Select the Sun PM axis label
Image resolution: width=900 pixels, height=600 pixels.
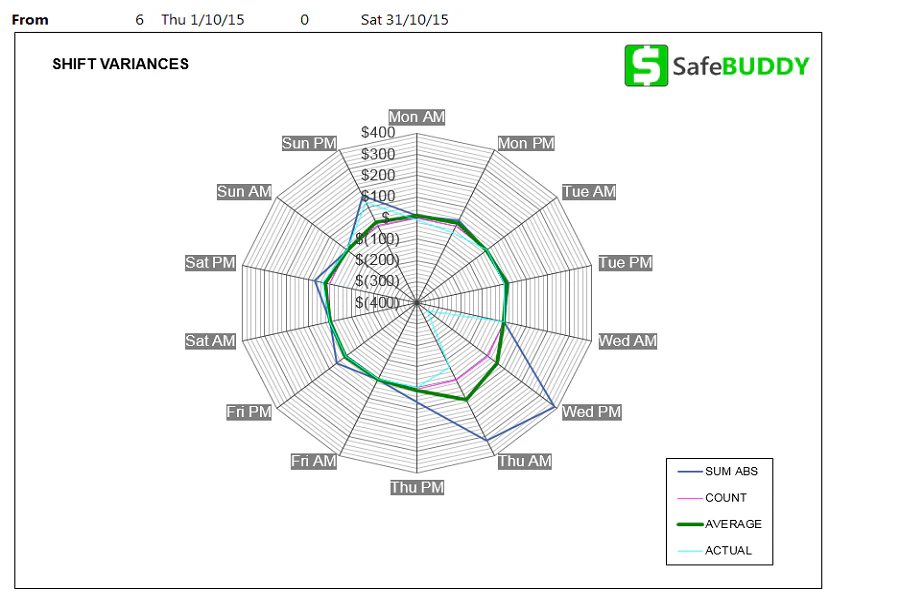(x=309, y=143)
